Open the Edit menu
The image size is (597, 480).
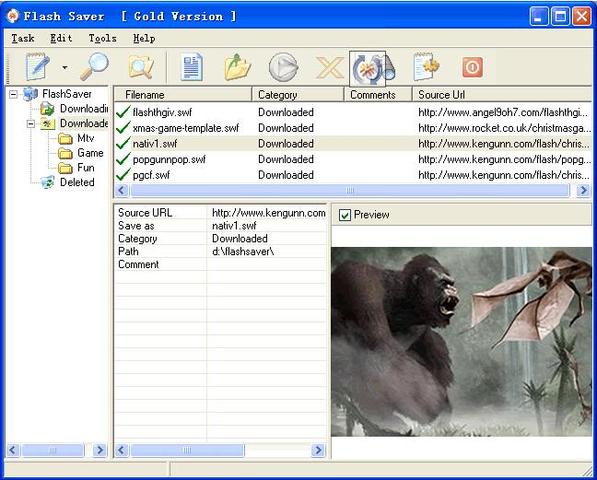[x=61, y=38]
